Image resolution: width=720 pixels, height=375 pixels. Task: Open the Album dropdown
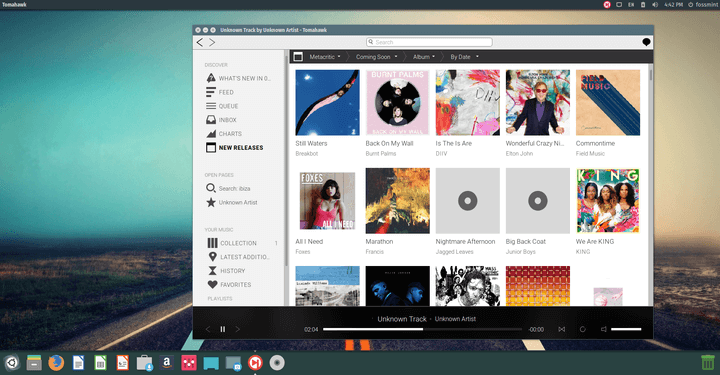click(x=423, y=57)
